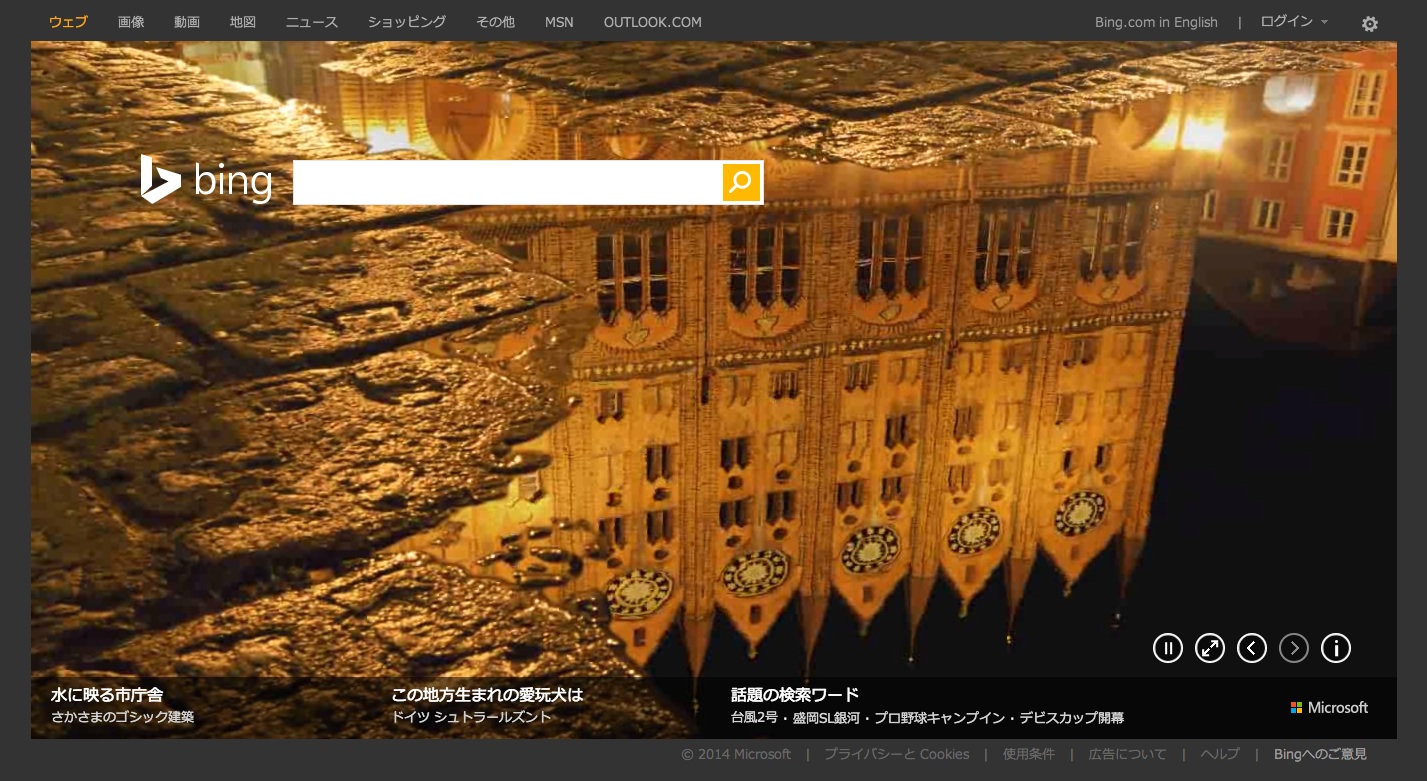Go to the previous background image
The image size is (1427, 781).
point(1252,648)
